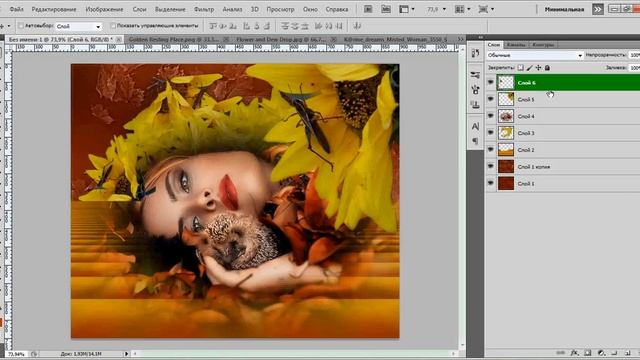Click Distribute top edges icon
The width and height of the screenshot is (640, 360).
(285, 26)
